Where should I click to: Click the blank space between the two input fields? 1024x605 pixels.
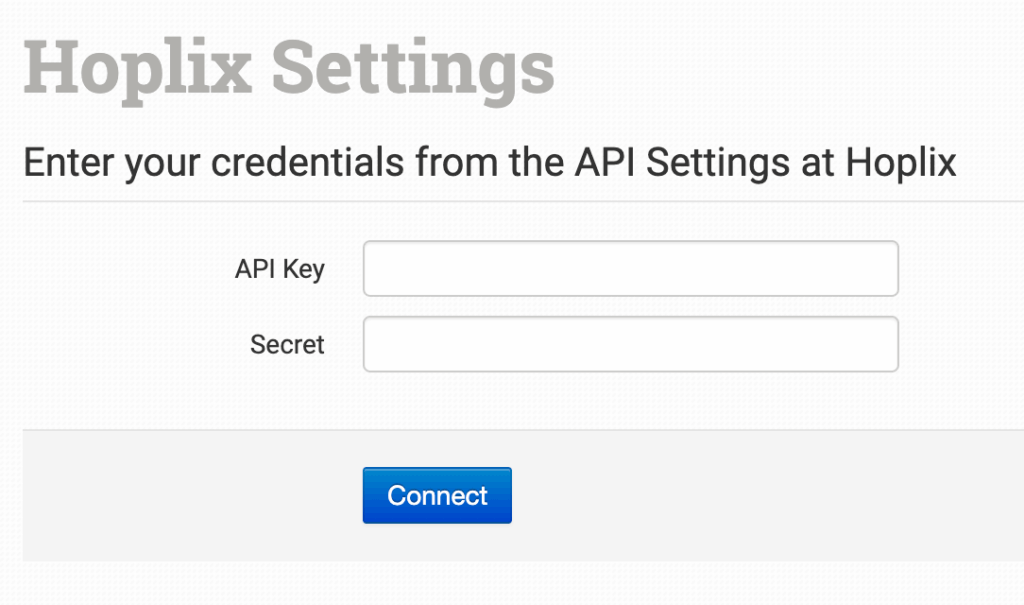[630, 307]
